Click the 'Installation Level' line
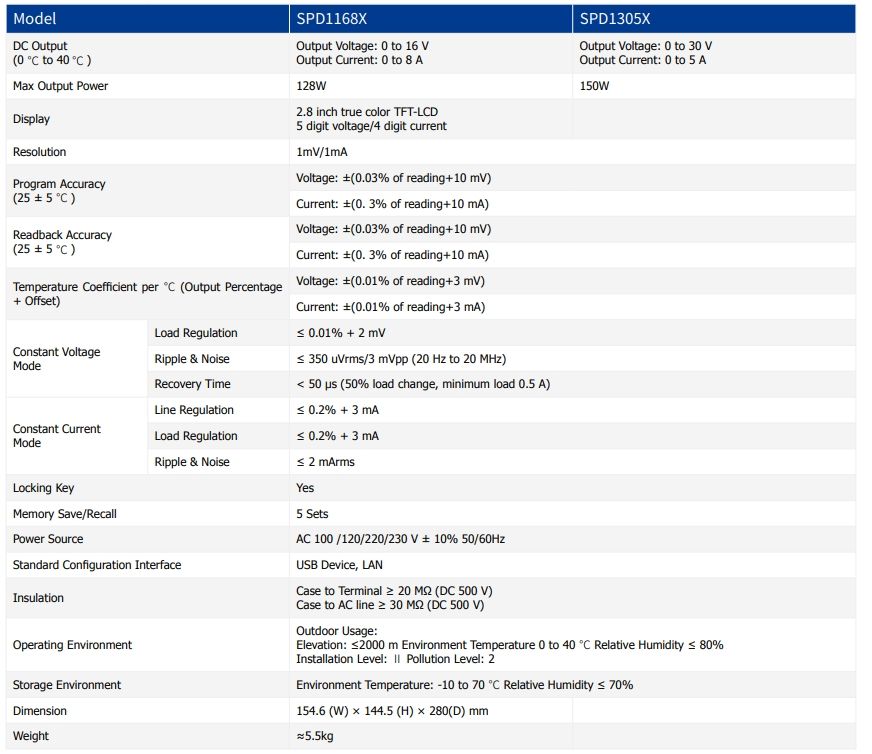872x754 pixels. click(x=395, y=659)
